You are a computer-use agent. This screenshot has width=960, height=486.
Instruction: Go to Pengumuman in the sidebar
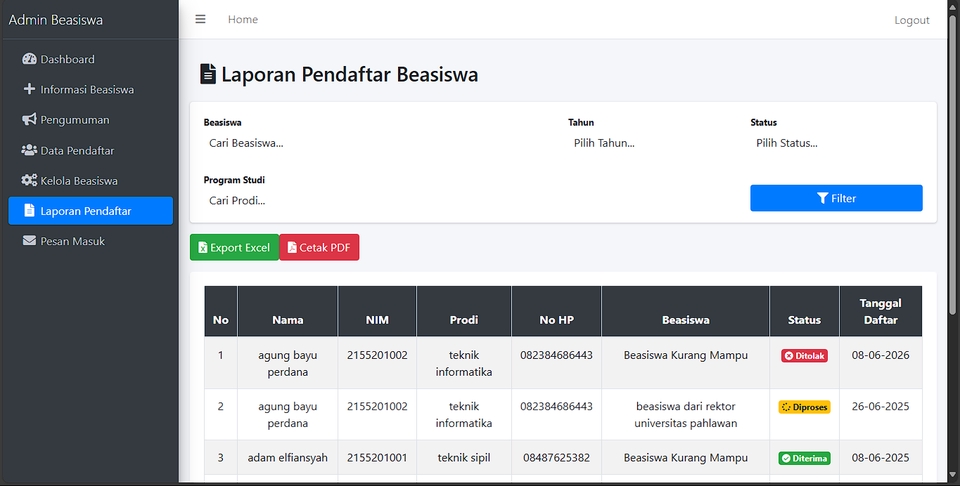[x=74, y=120]
